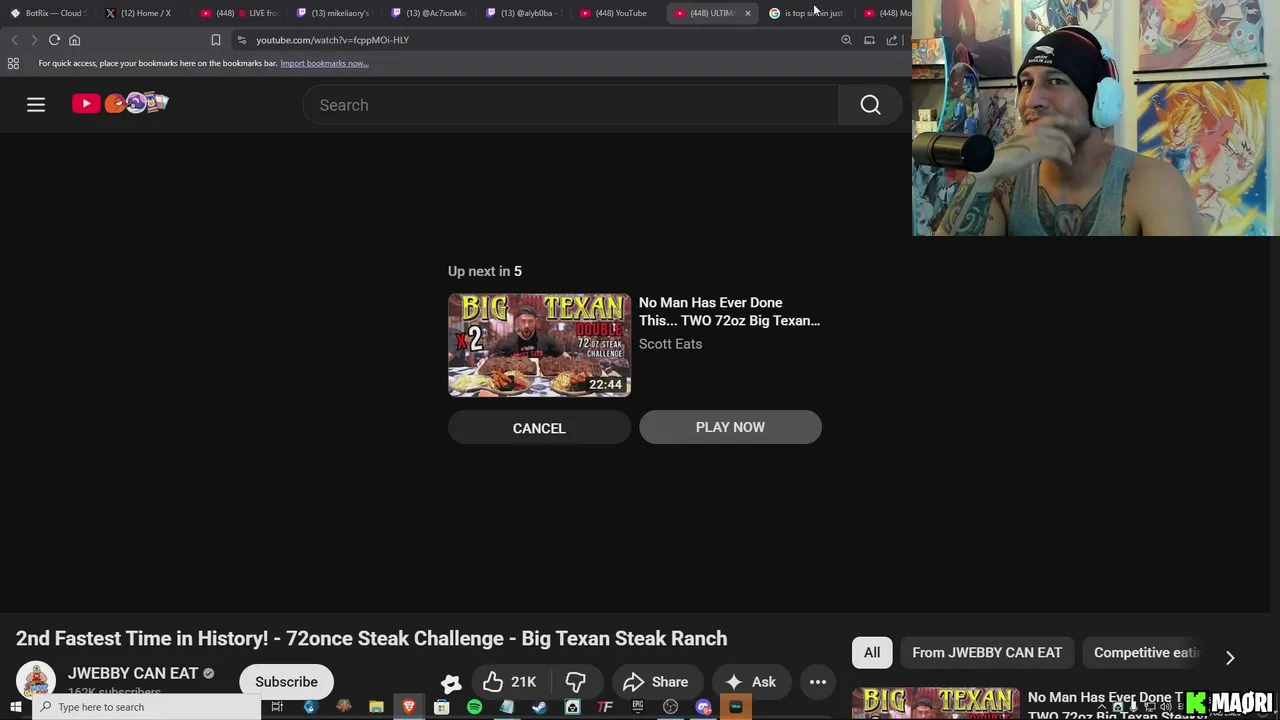Open the Ask AI button
The height and width of the screenshot is (720, 1280).
pos(750,682)
